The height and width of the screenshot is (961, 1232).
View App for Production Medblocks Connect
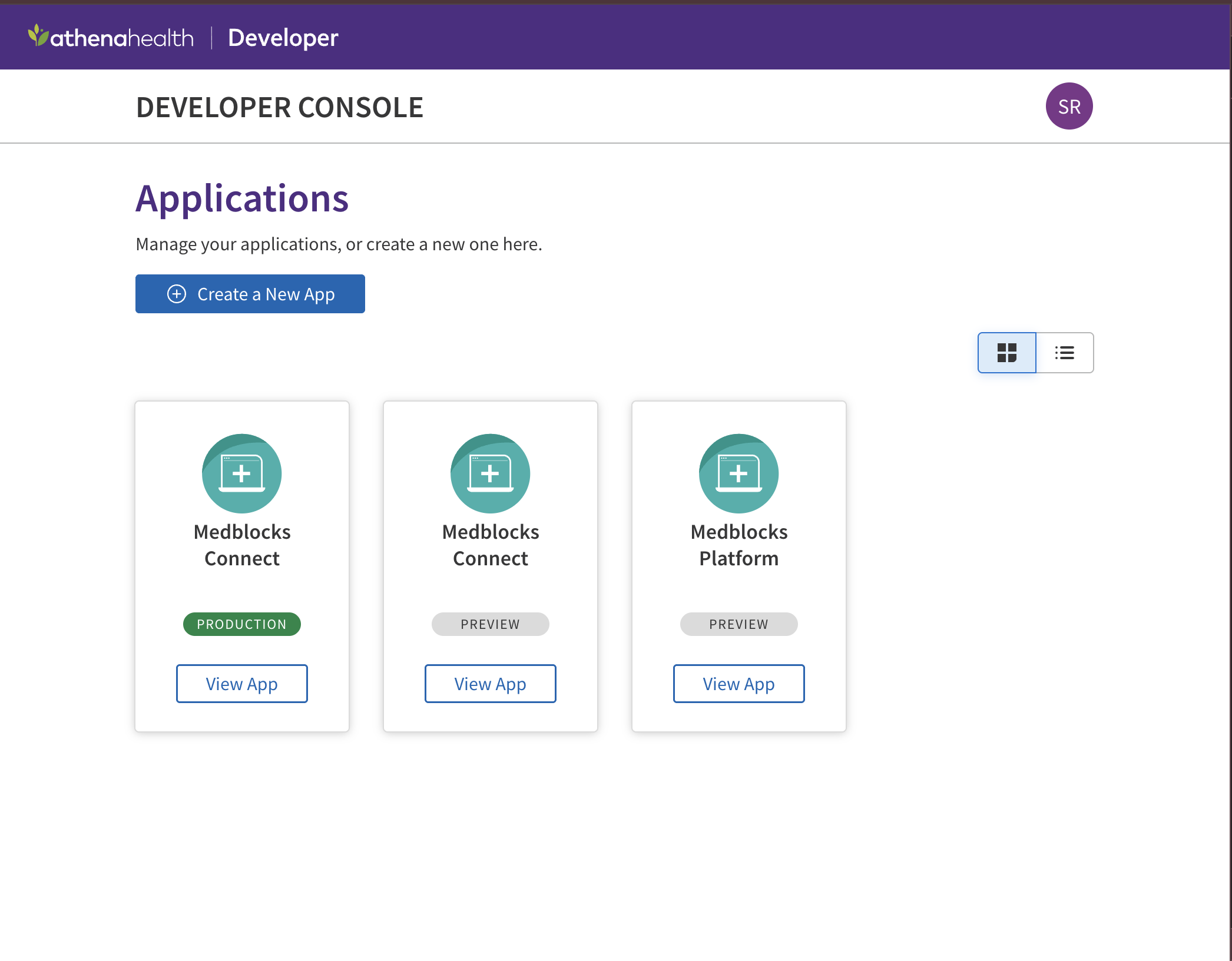click(x=242, y=684)
